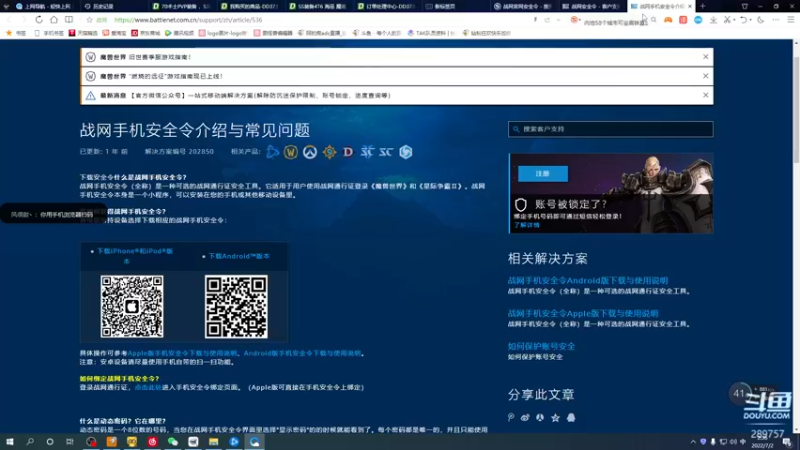Open File Explorer from the taskbar
The width and height of the screenshot is (800, 450).
(213, 441)
